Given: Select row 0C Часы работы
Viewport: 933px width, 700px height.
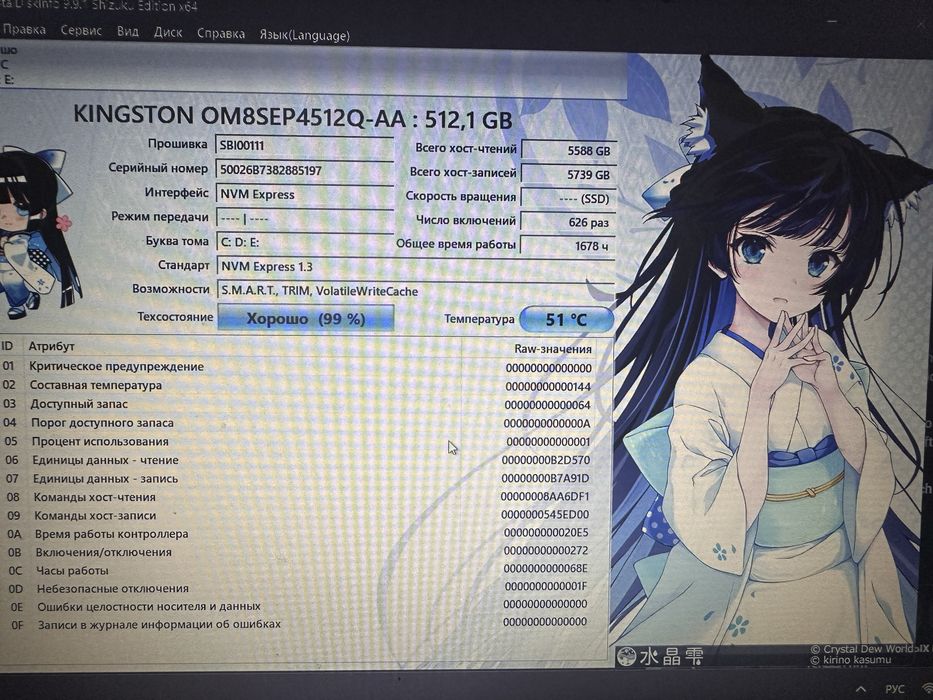Looking at the screenshot, I should (x=298, y=570).
